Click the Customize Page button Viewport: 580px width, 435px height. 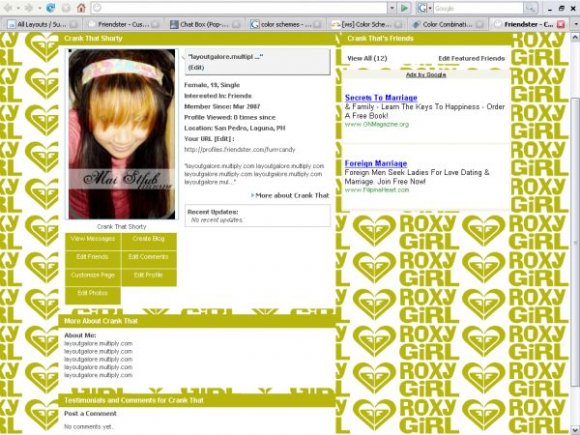coord(93,276)
